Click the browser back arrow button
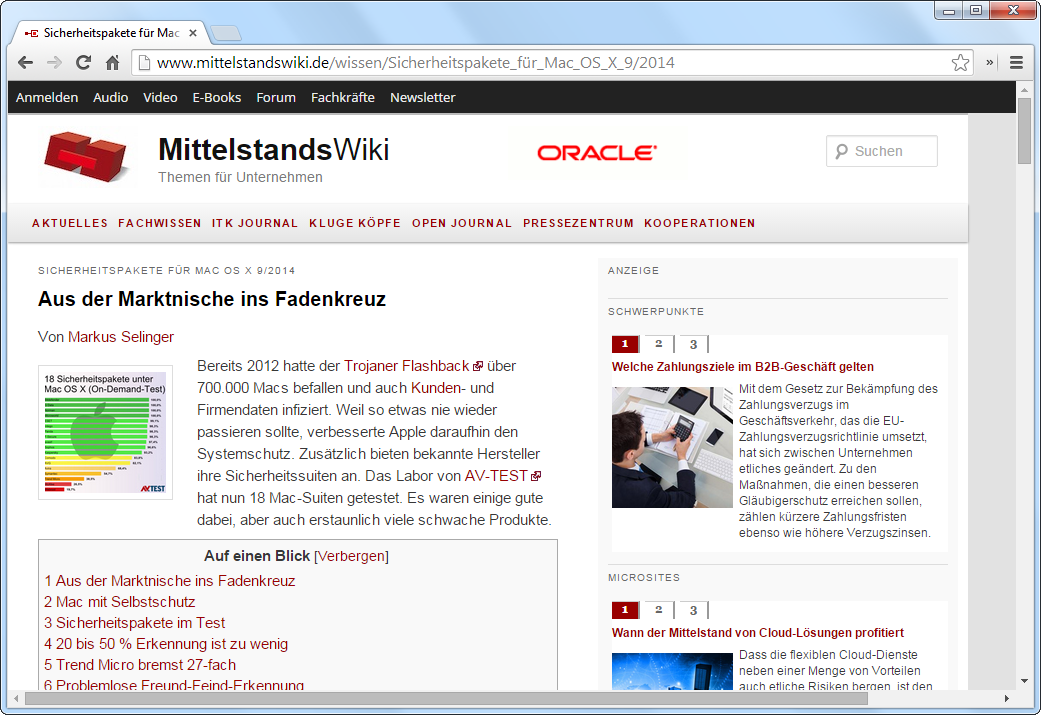 point(25,63)
